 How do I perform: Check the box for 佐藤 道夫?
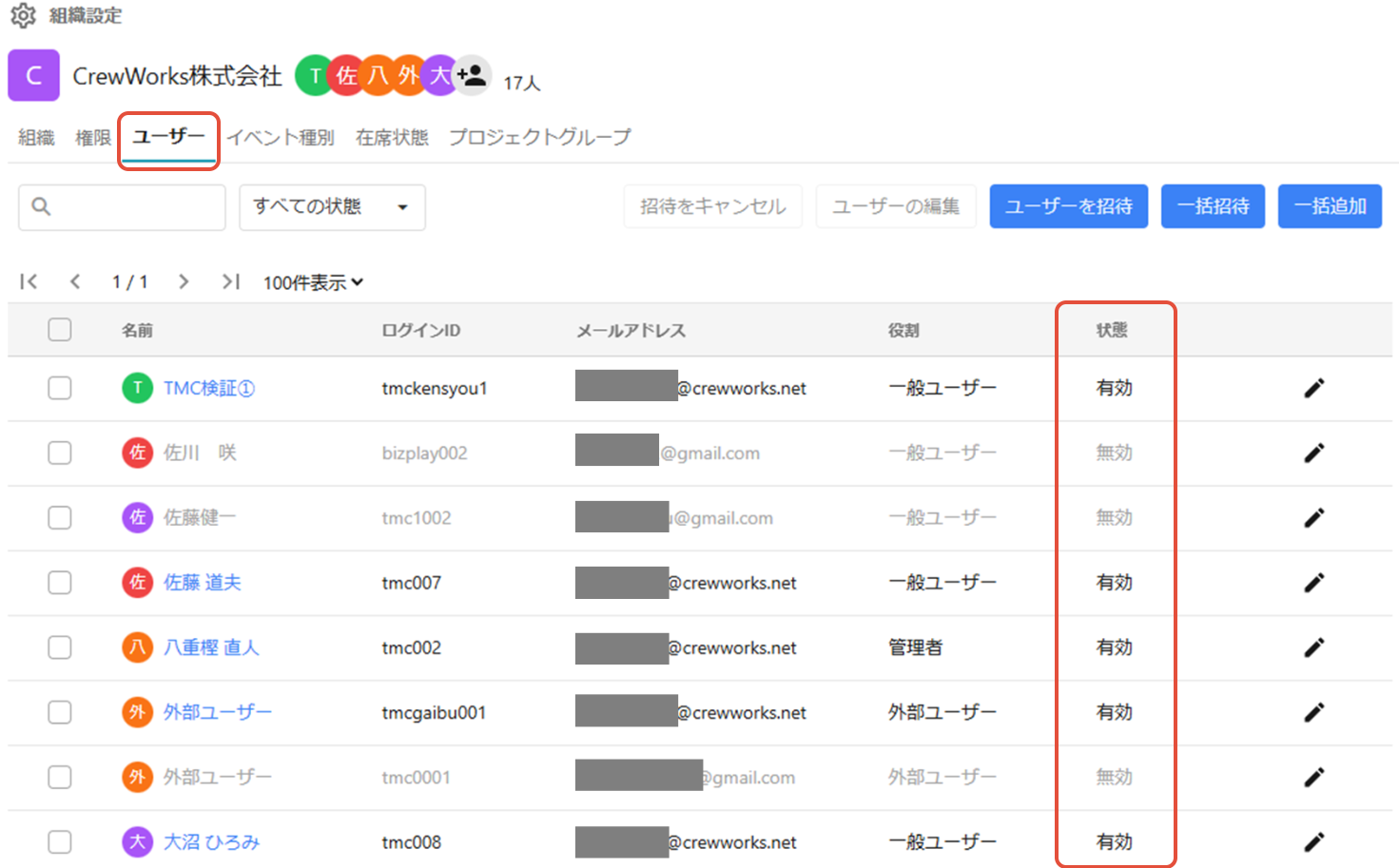click(60, 582)
